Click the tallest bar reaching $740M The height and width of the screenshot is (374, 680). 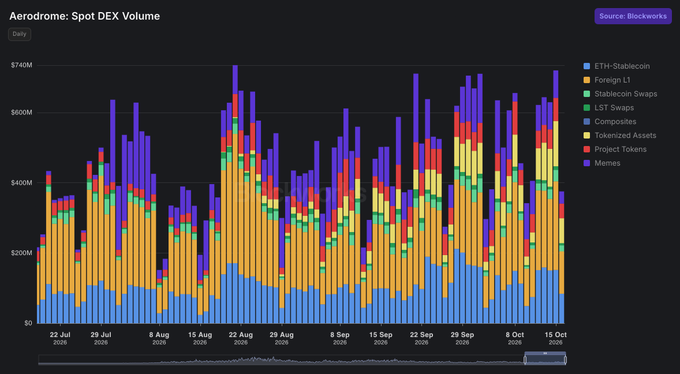(x=235, y=194)
